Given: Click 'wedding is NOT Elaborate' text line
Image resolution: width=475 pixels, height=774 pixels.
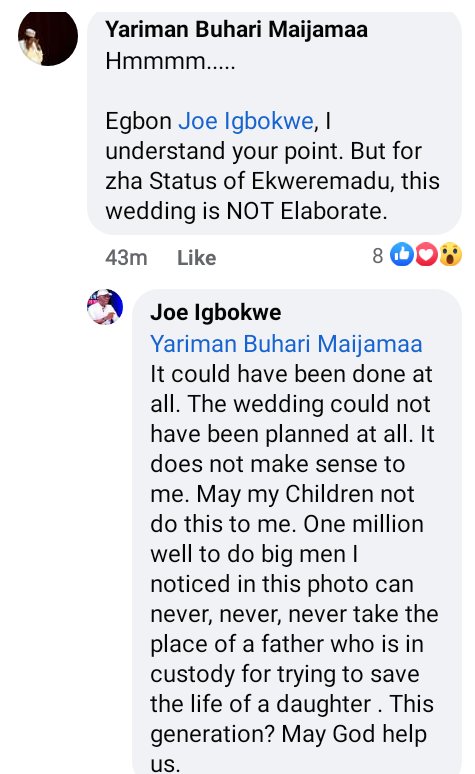Looking at the screenshot, I should pyautogui.click(x=246, y=211).
